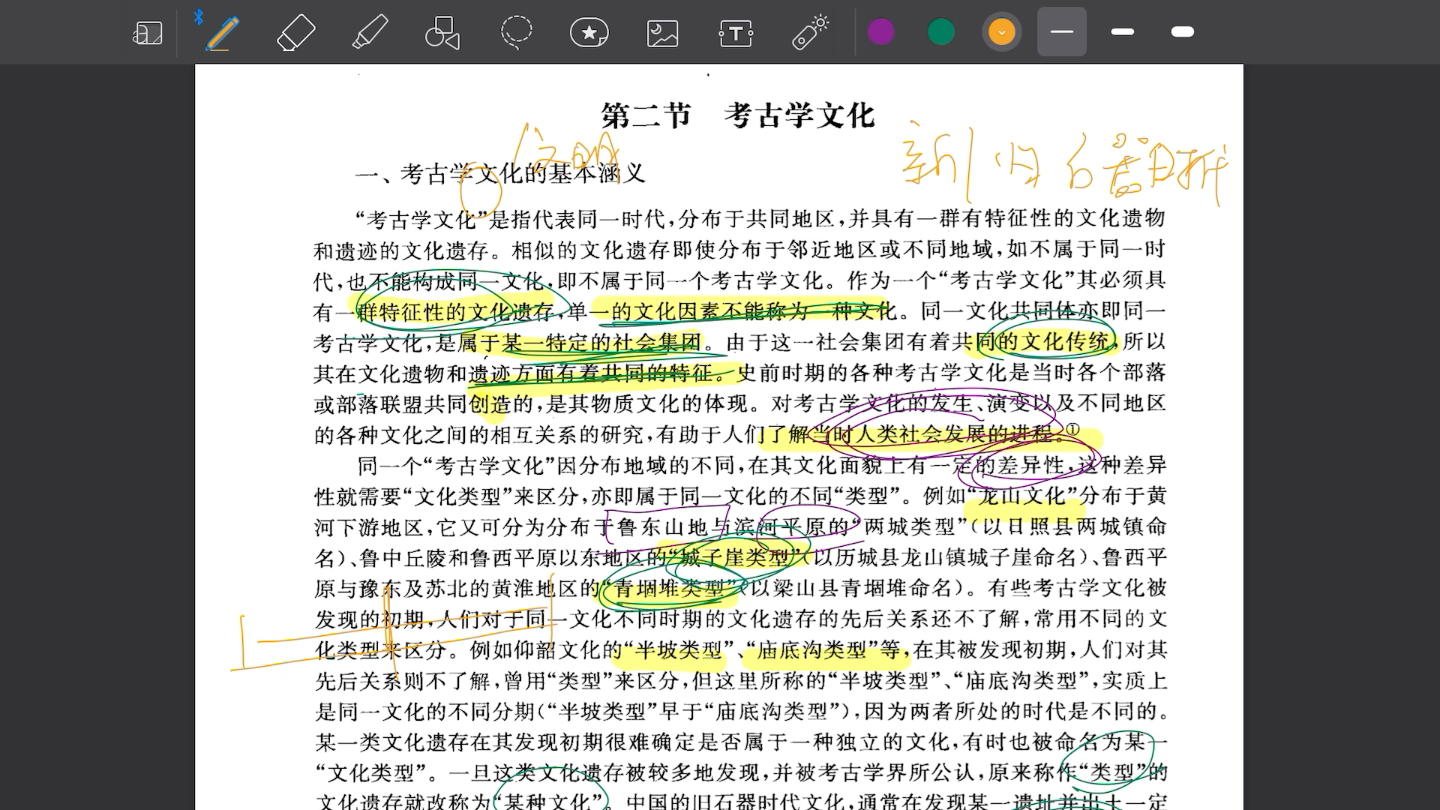
Task: Select the Eraser tool
Action: pos(296,32)
